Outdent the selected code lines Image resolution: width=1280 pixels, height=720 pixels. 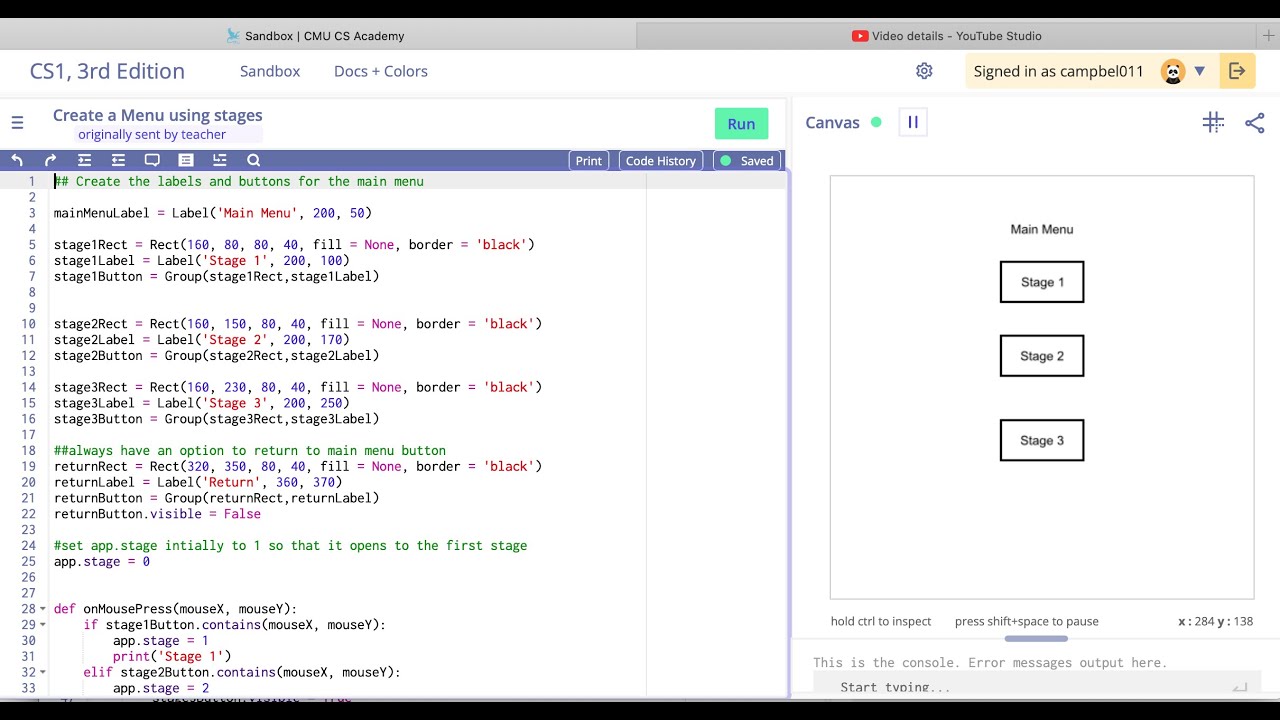click(118, 160)
